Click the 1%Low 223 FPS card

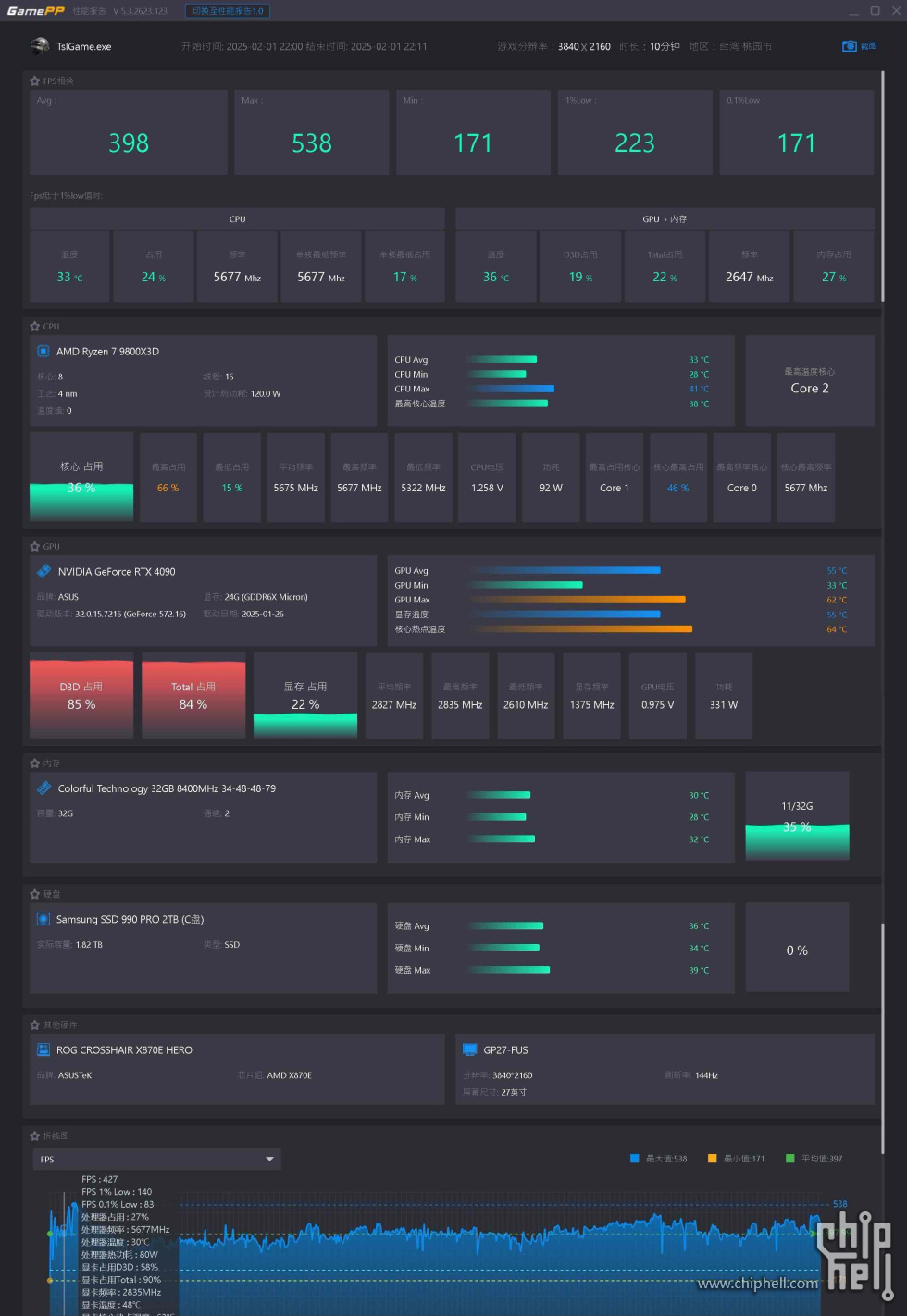pyautogui.click(x=635, y=132)
